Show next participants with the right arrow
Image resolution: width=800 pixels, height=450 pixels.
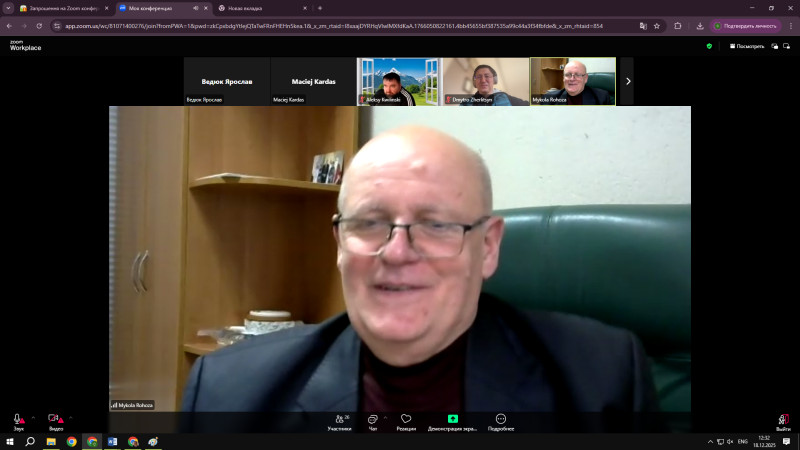pos(628,81)
